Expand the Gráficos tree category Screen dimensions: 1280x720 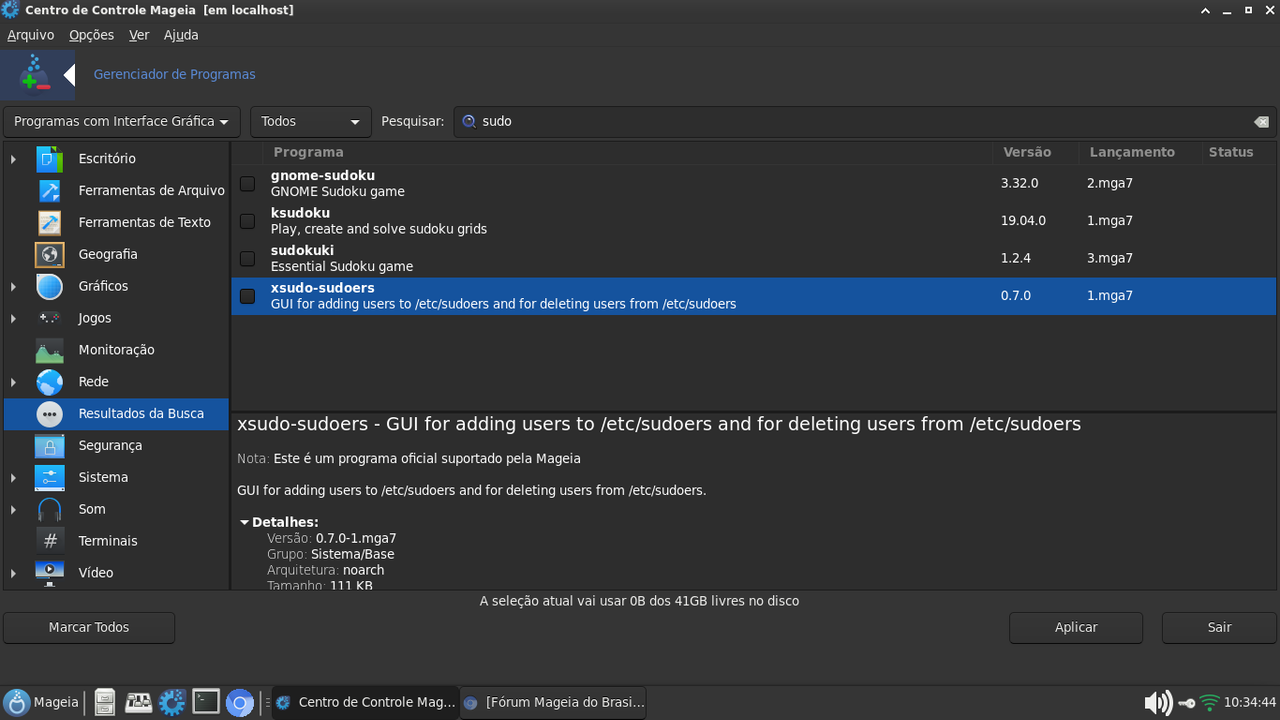click(13, 286)
